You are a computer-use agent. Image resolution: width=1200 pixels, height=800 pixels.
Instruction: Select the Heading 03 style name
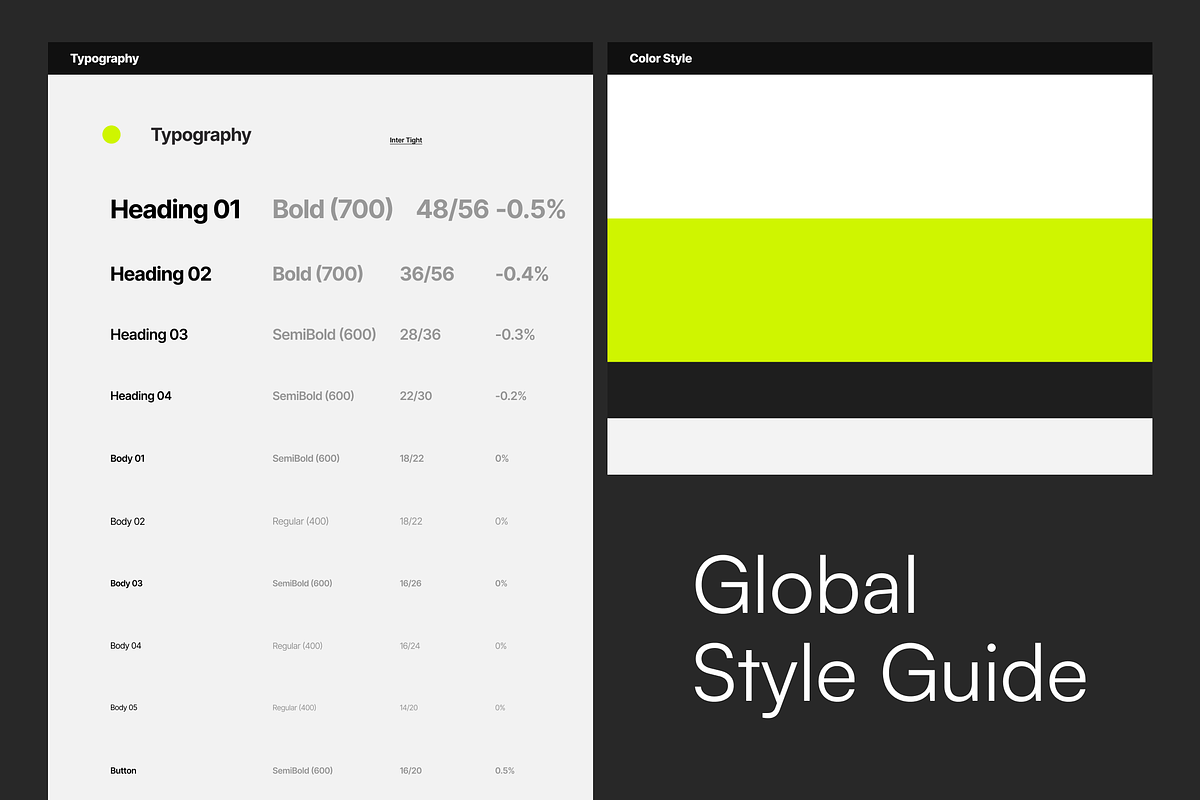[149, 335]
